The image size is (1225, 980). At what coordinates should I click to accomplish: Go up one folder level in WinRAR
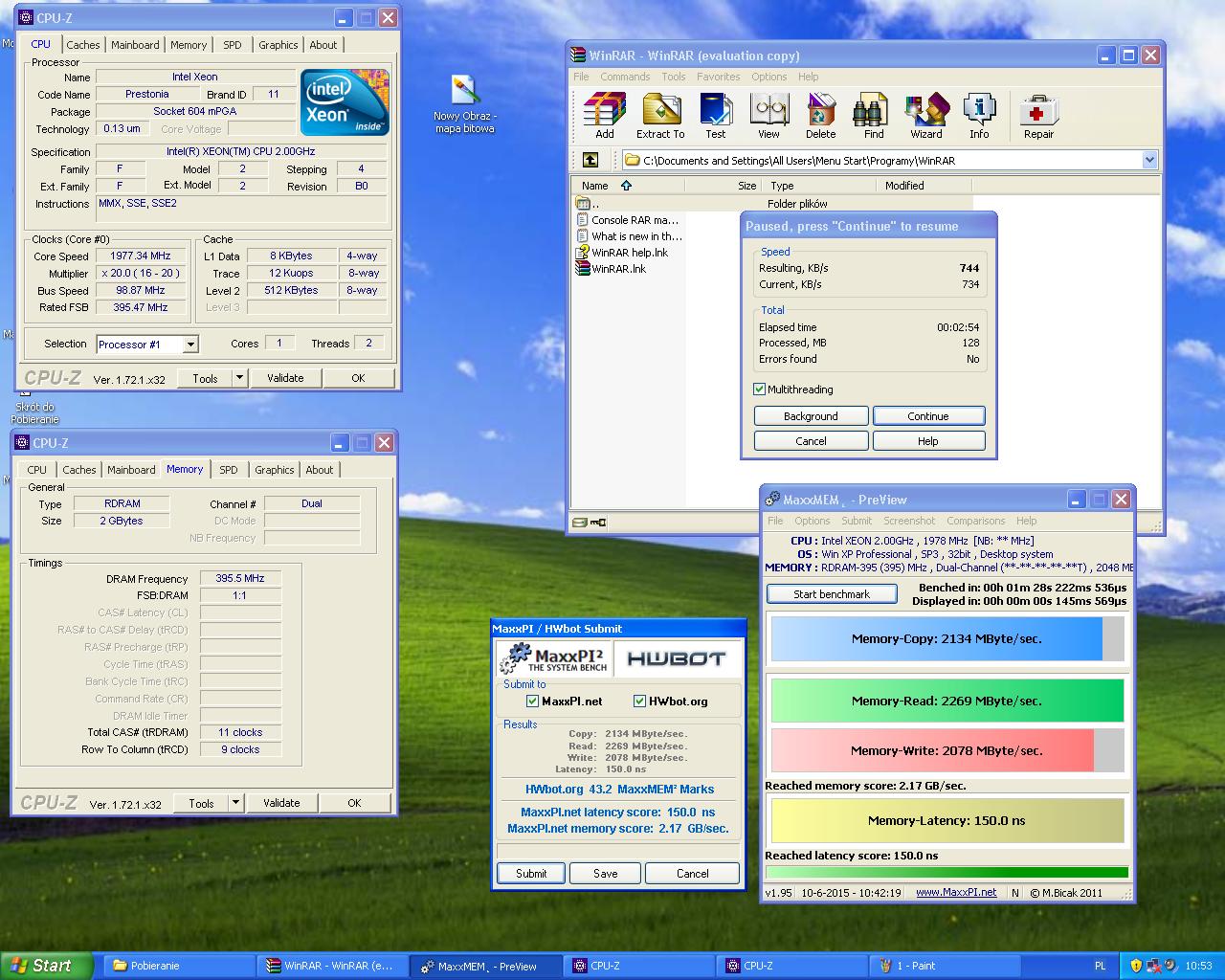(590, 160)
